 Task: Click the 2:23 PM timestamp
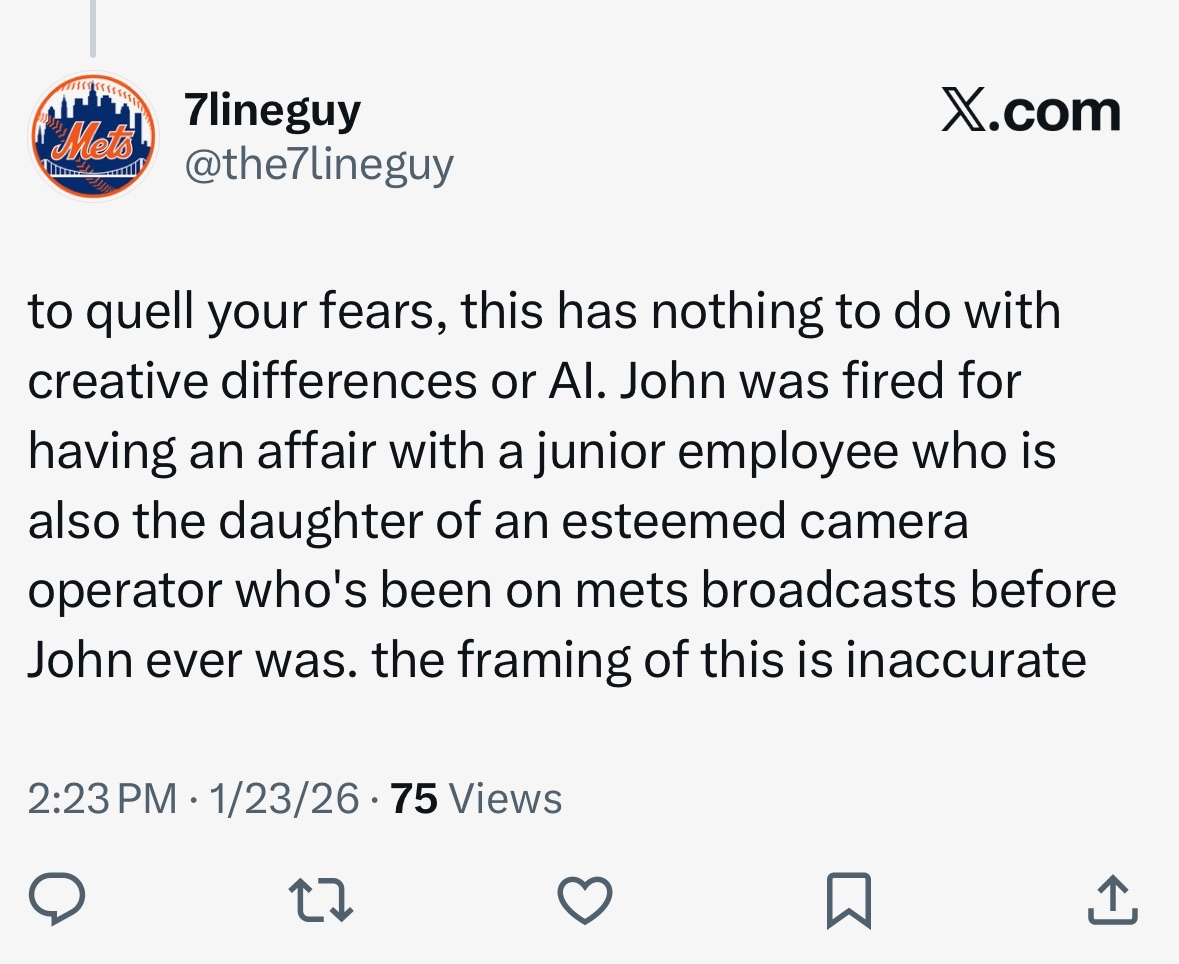click(x=101, y=798)
